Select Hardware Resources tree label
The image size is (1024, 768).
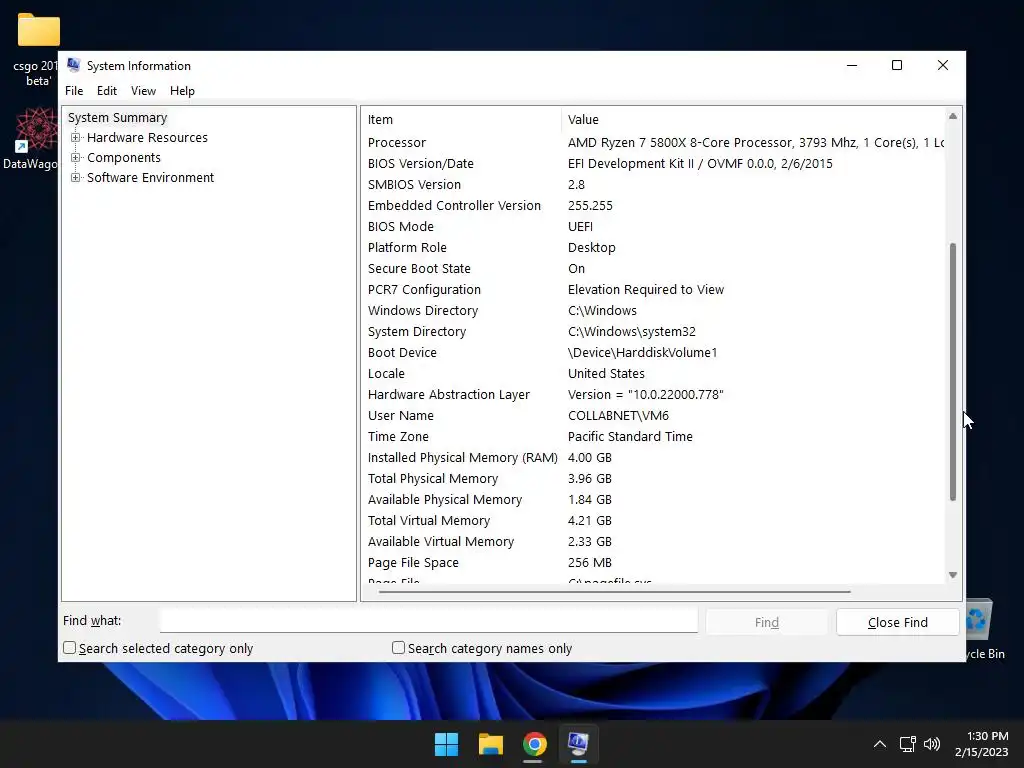pyautogui.click(x=147, y=138)
